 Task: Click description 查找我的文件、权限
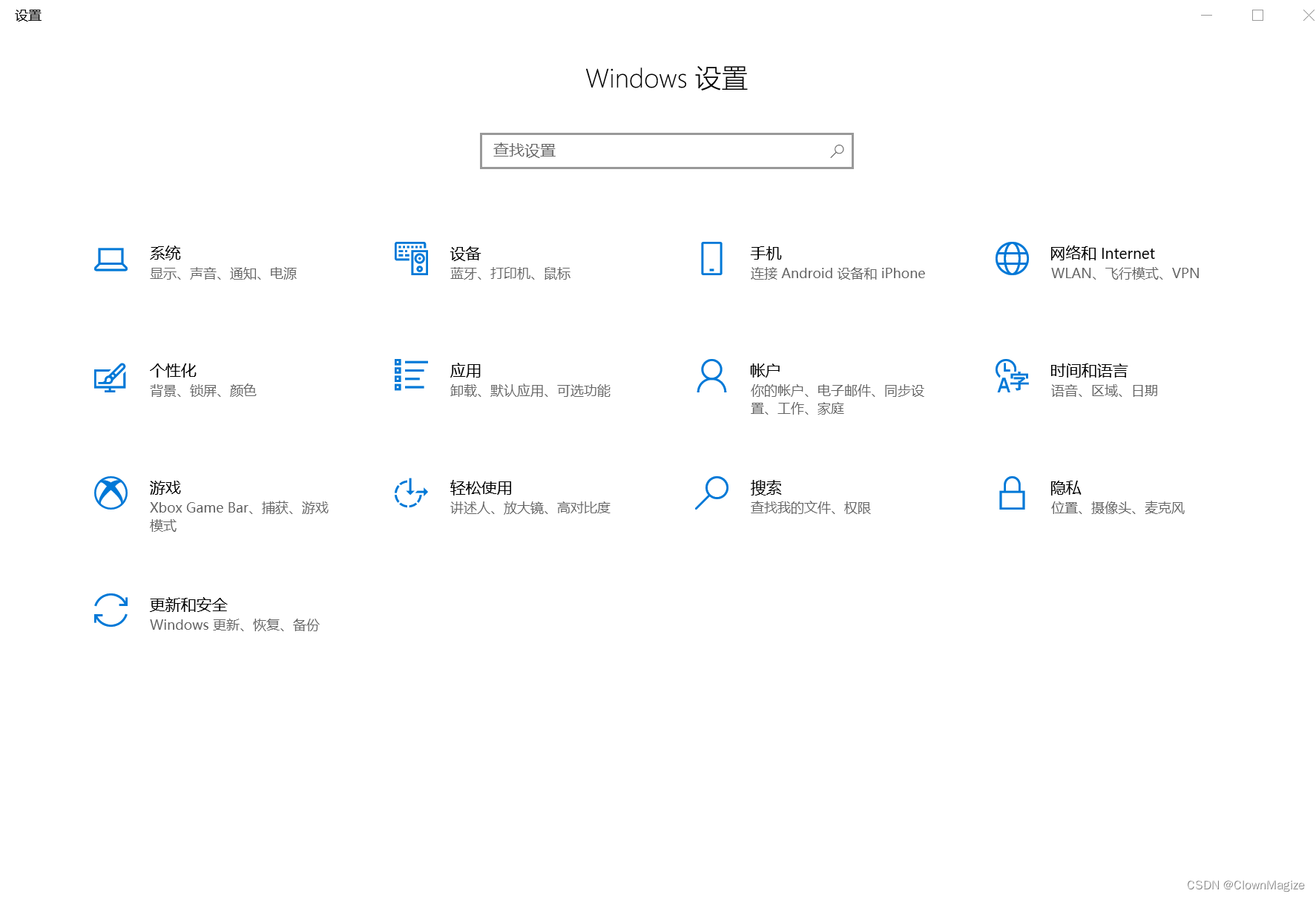click(x=811, y=508)
